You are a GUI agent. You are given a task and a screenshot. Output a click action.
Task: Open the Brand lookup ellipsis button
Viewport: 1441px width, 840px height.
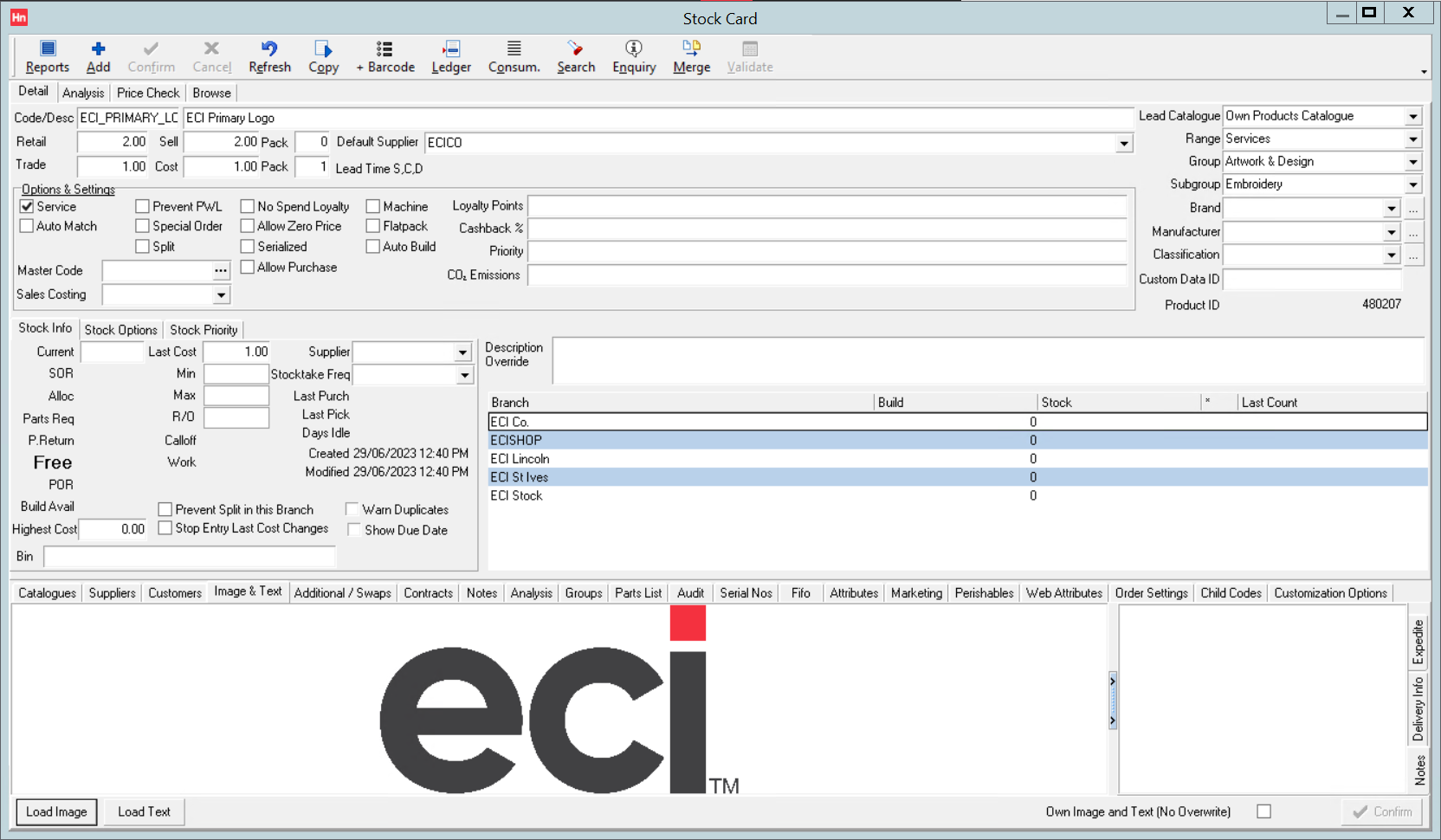pos(1413,209)
